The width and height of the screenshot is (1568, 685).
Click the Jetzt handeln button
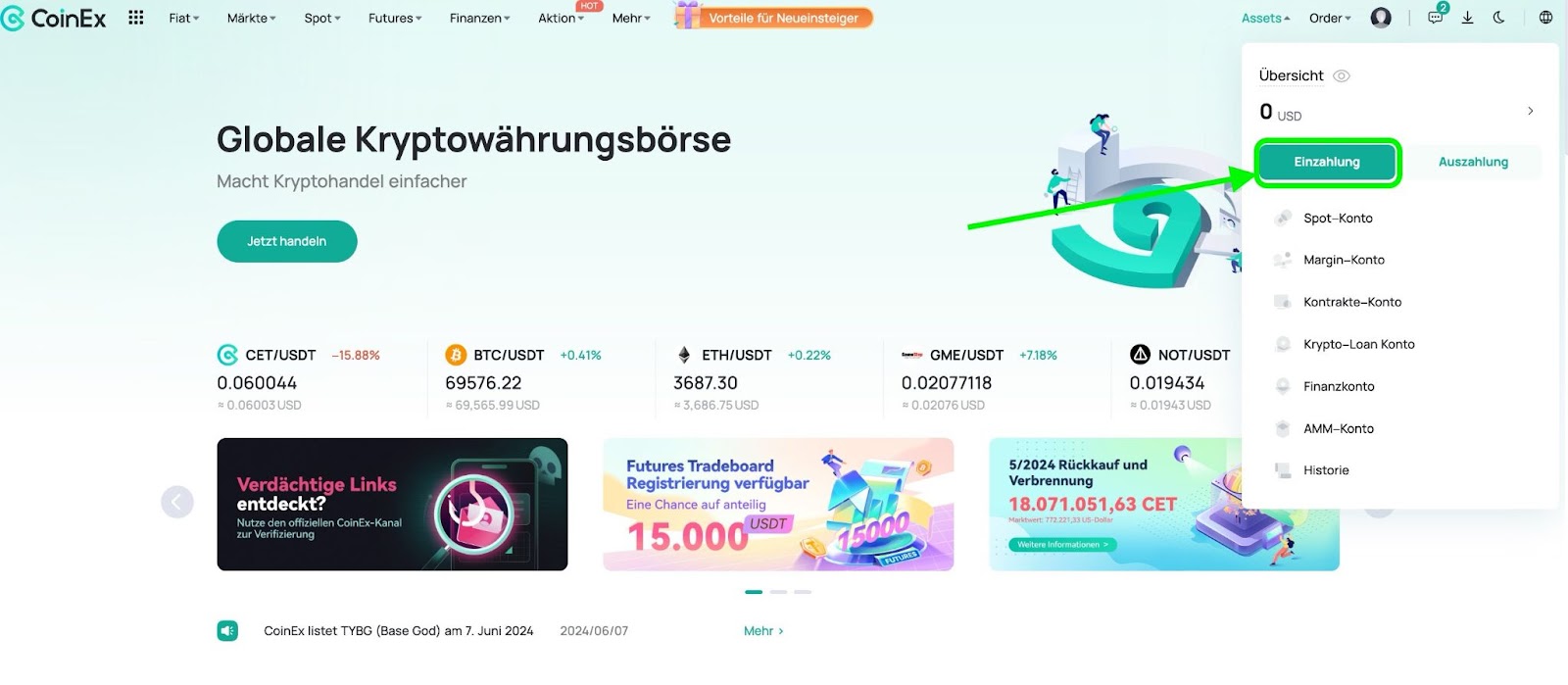287,241
